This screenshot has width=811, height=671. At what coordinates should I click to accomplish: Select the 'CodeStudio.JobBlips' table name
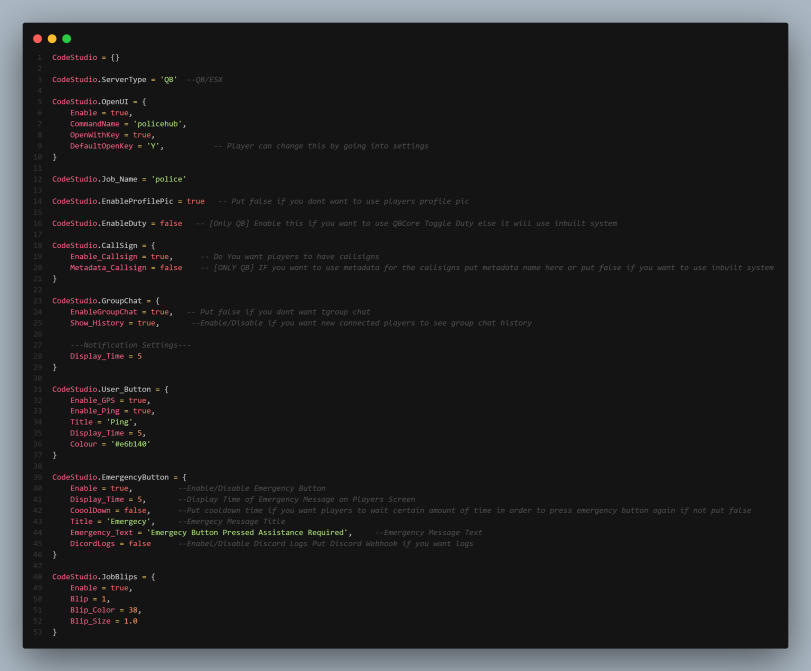point(95,577)
